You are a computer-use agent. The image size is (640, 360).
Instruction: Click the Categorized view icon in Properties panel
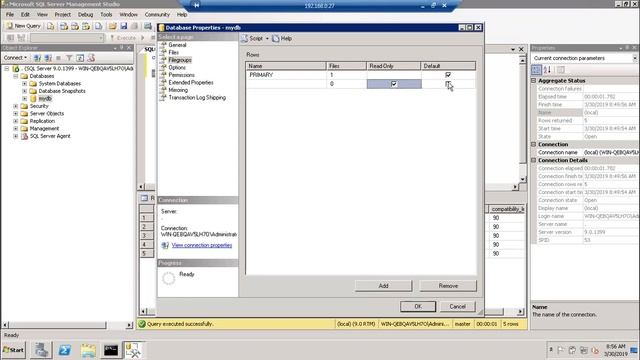(536, 70)
